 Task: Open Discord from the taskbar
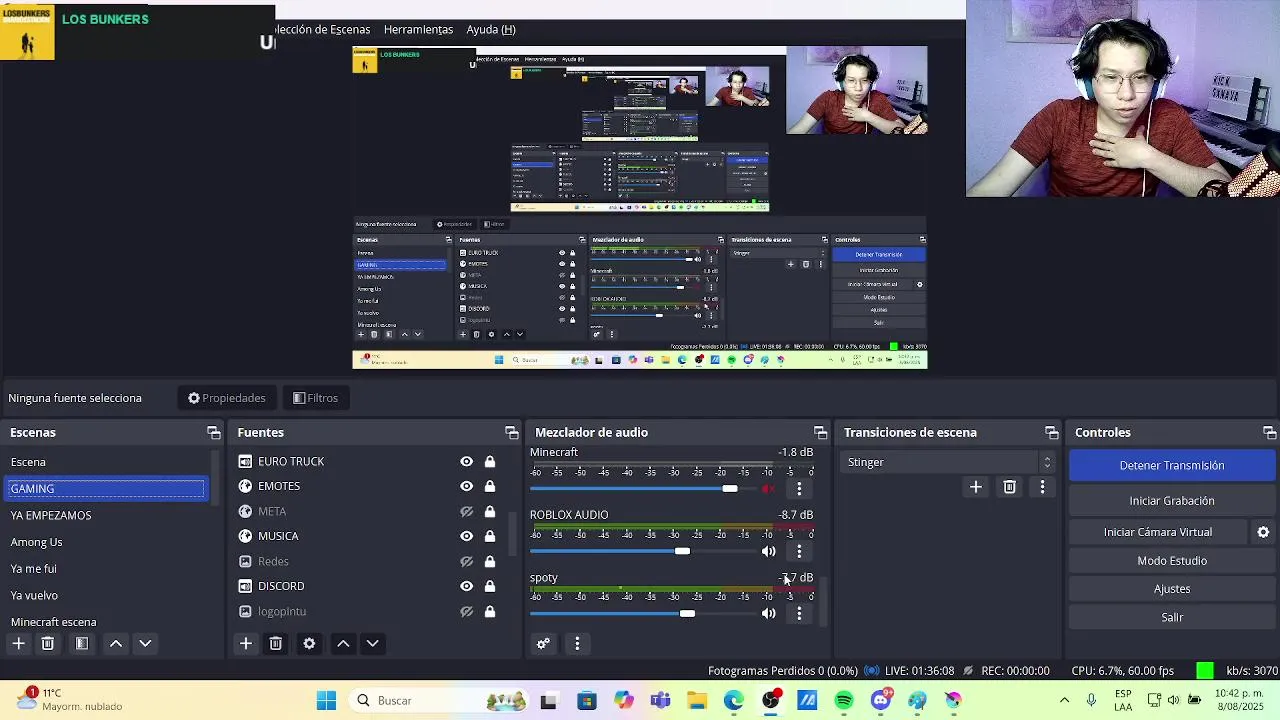(x=881, y=701)
